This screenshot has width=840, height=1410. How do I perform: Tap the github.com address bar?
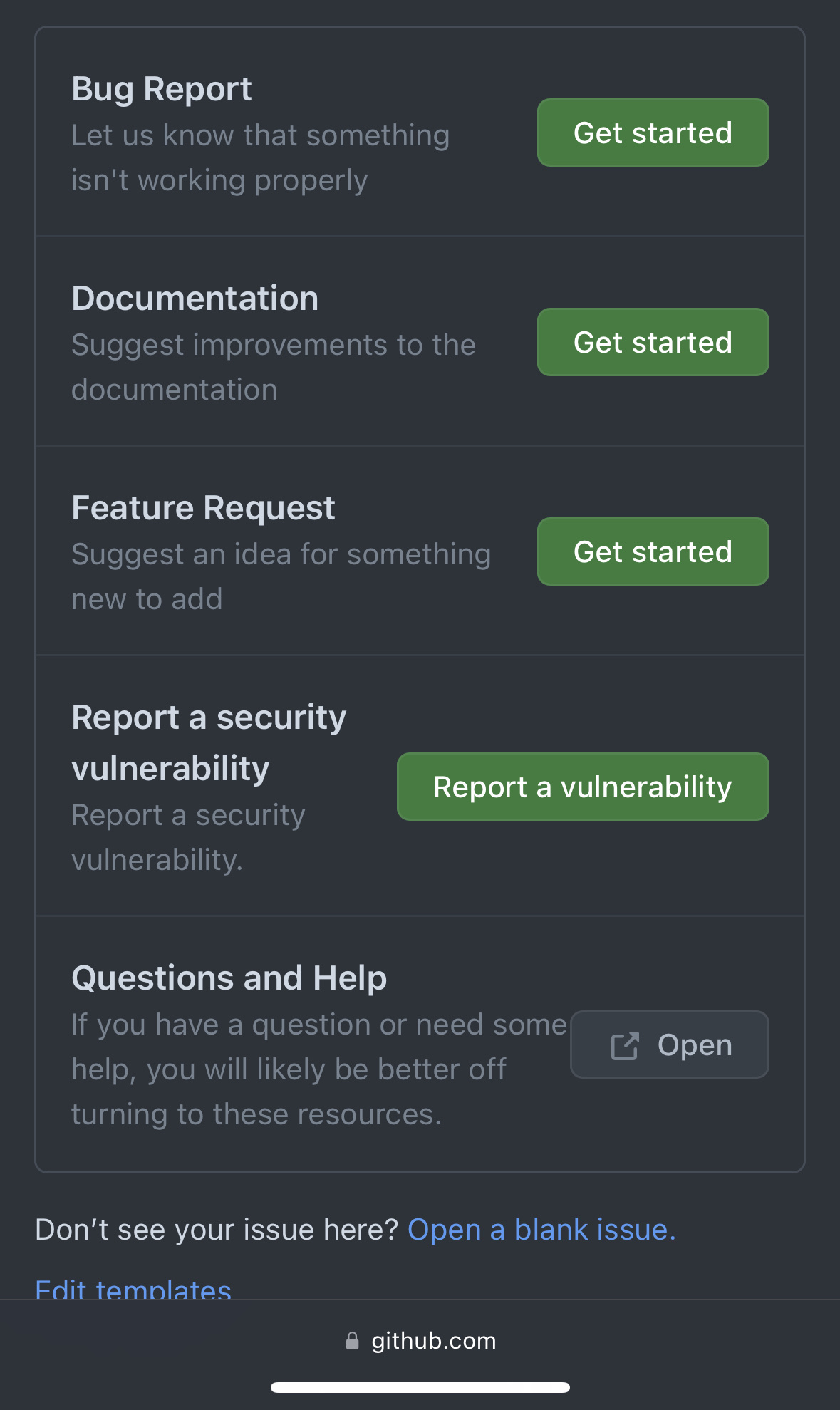pos(420,1341)
